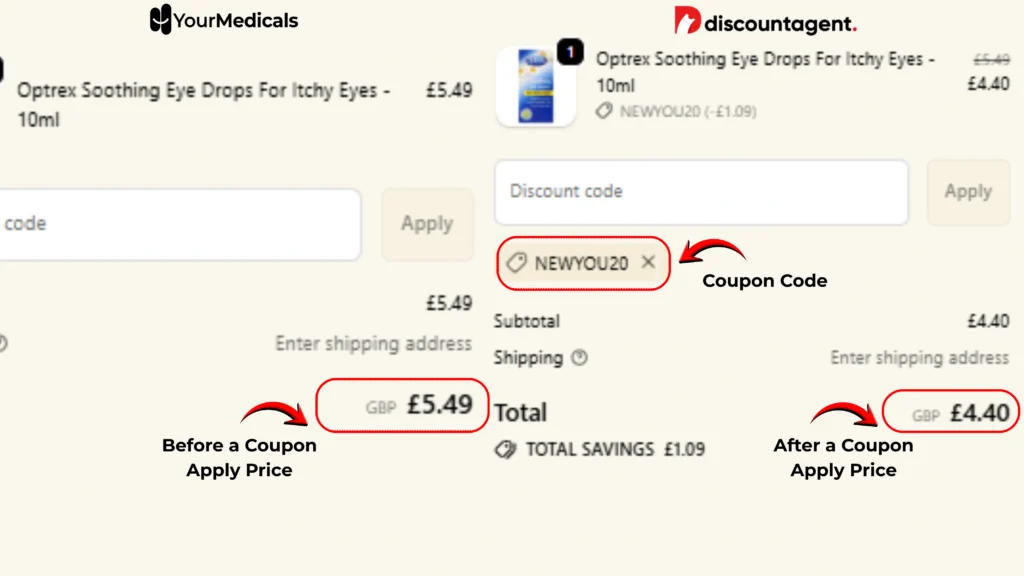The image size is (1024, 576).
Task: Click the tag icon inside the NEWYOU20 chip
Action: tap(517, 263)
